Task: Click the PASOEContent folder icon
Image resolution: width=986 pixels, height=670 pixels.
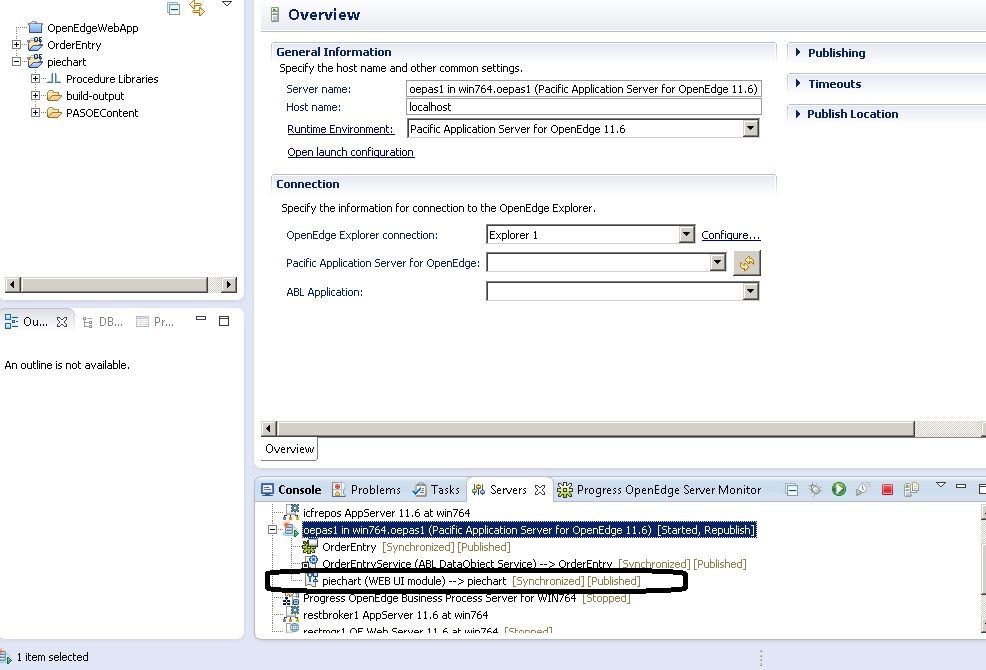Action: point(54,113)
